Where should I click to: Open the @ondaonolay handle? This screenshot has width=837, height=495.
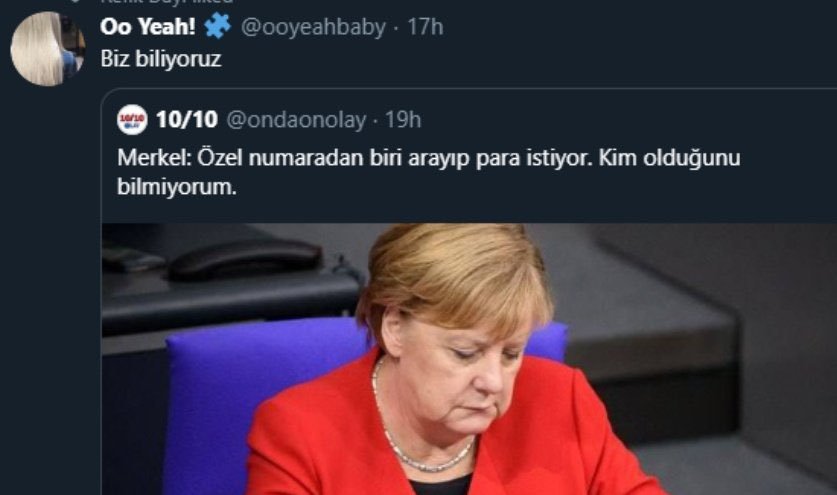(298, 120)
